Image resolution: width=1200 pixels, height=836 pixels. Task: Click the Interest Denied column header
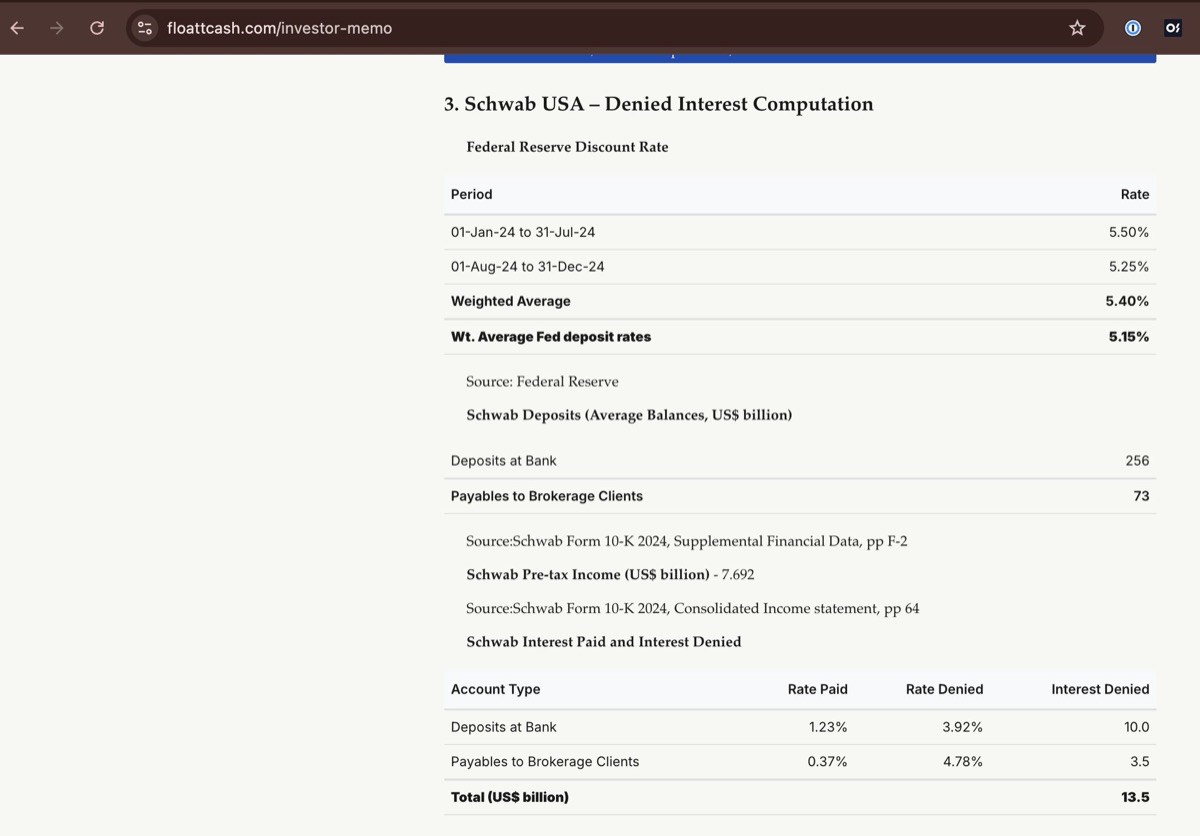tap(1100, 689)
